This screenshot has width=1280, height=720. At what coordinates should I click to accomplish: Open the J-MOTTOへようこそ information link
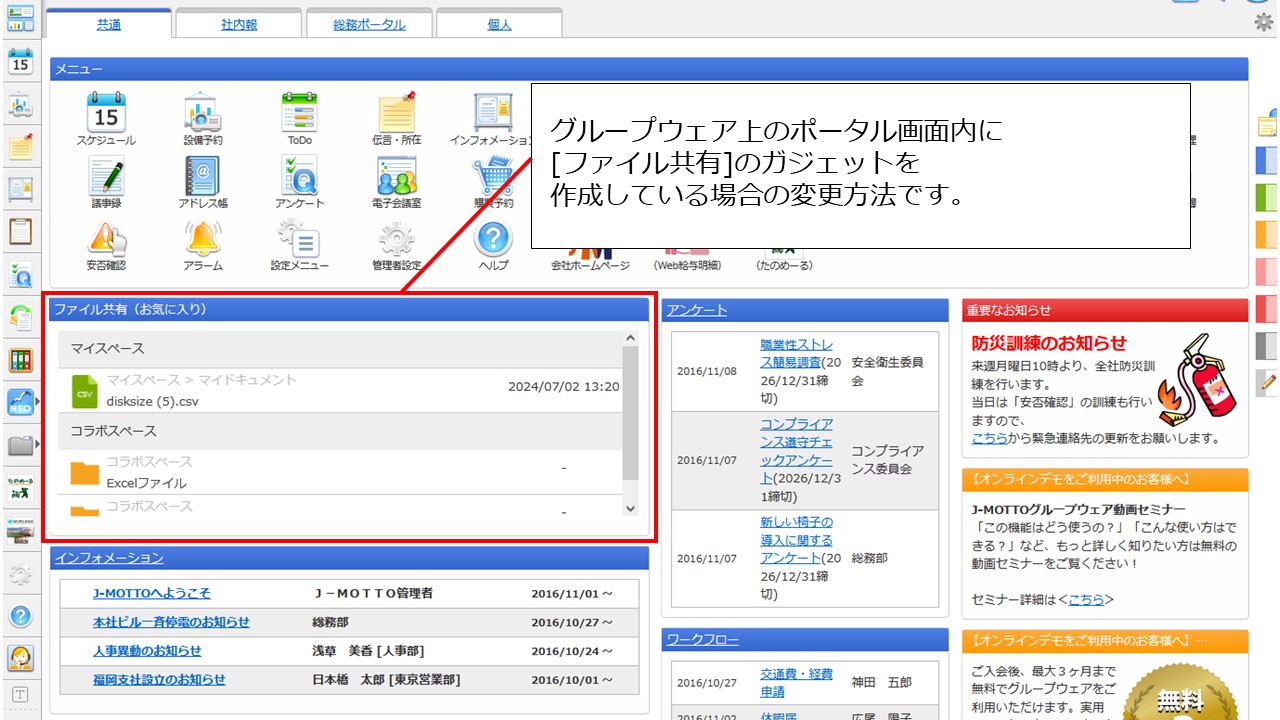[x=152, y=593]
